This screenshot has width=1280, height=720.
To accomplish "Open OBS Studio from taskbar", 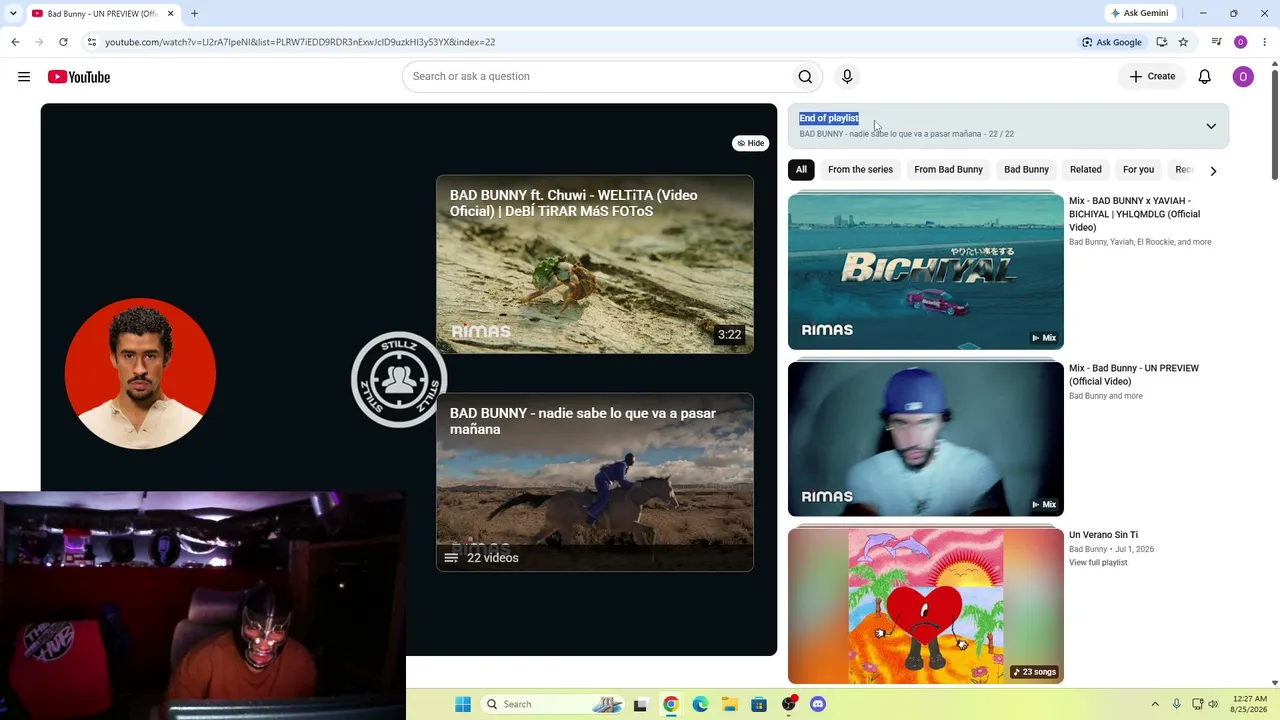I will coord(789,704).
